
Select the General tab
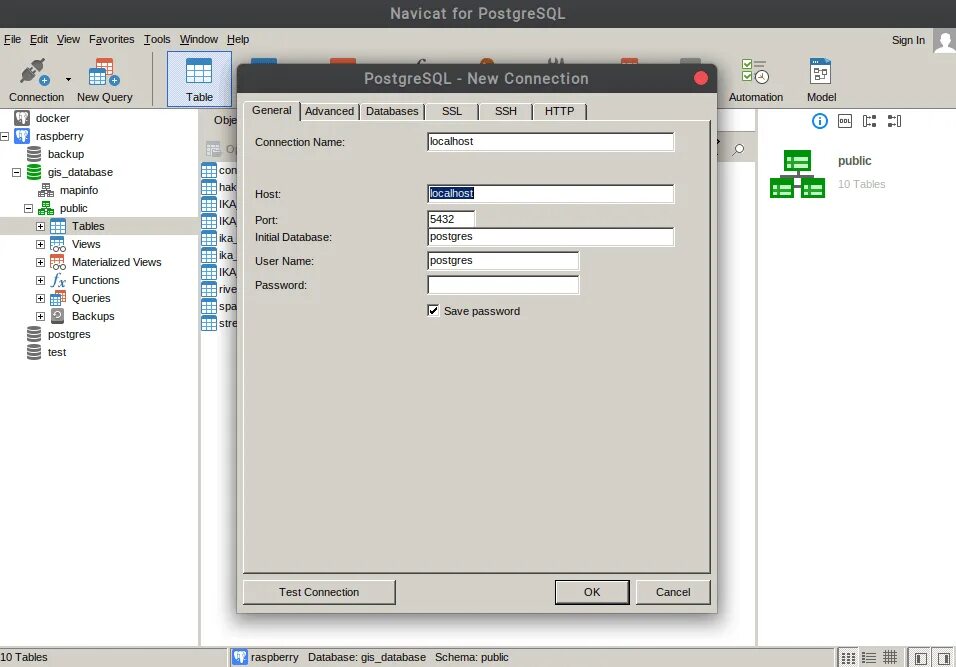point(272,110)
